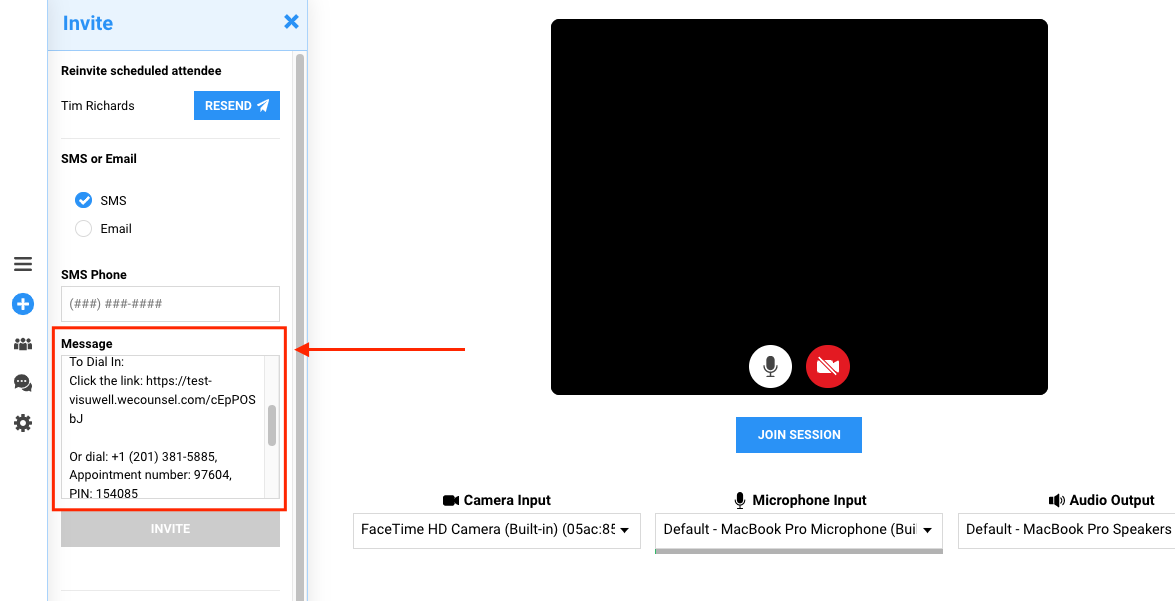Click the Audio Output speaker icon
The image size is (1175, 601).
pos(1057,501)
